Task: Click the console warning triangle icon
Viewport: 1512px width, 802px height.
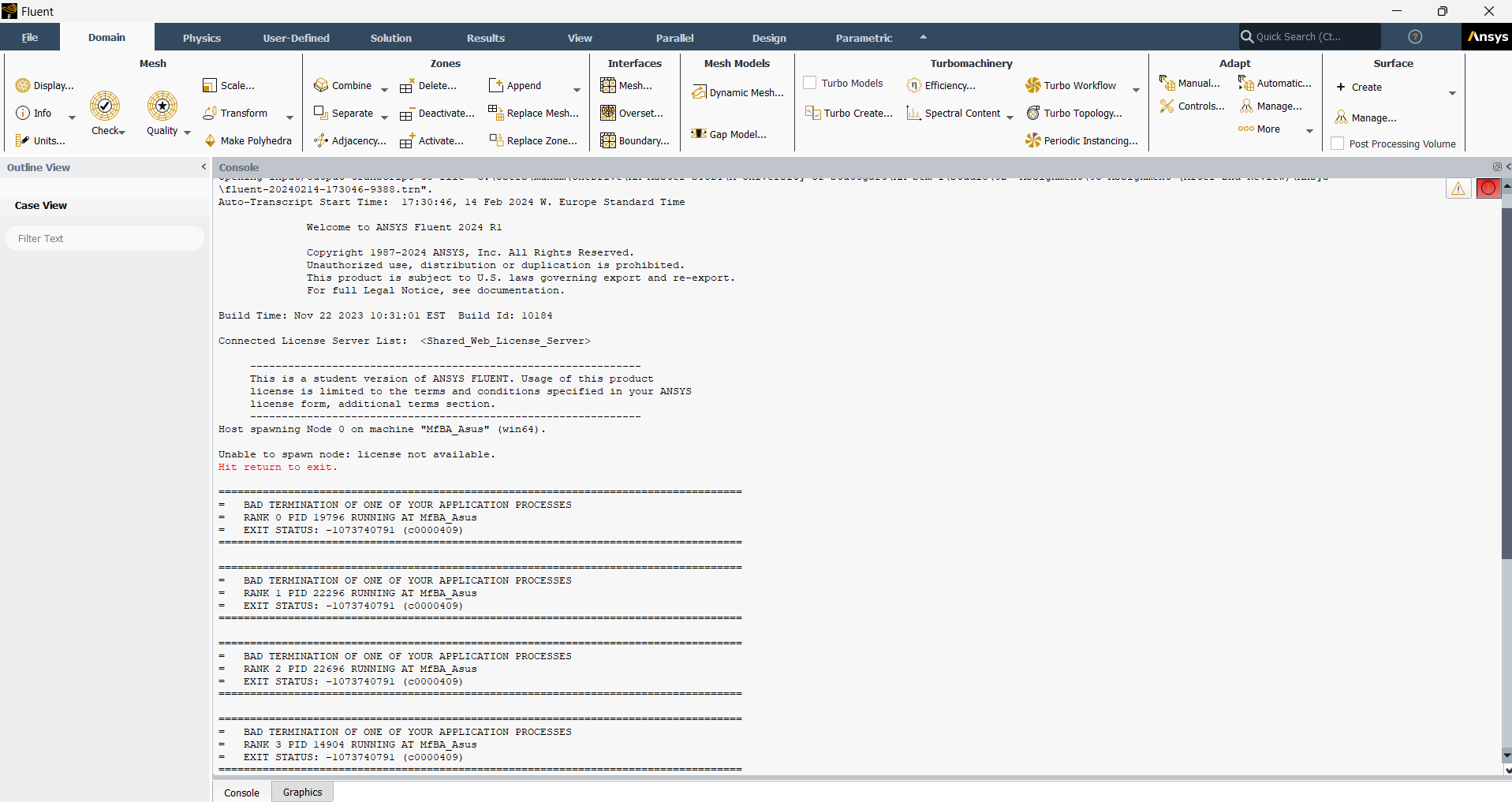Action: (1458, 188)
